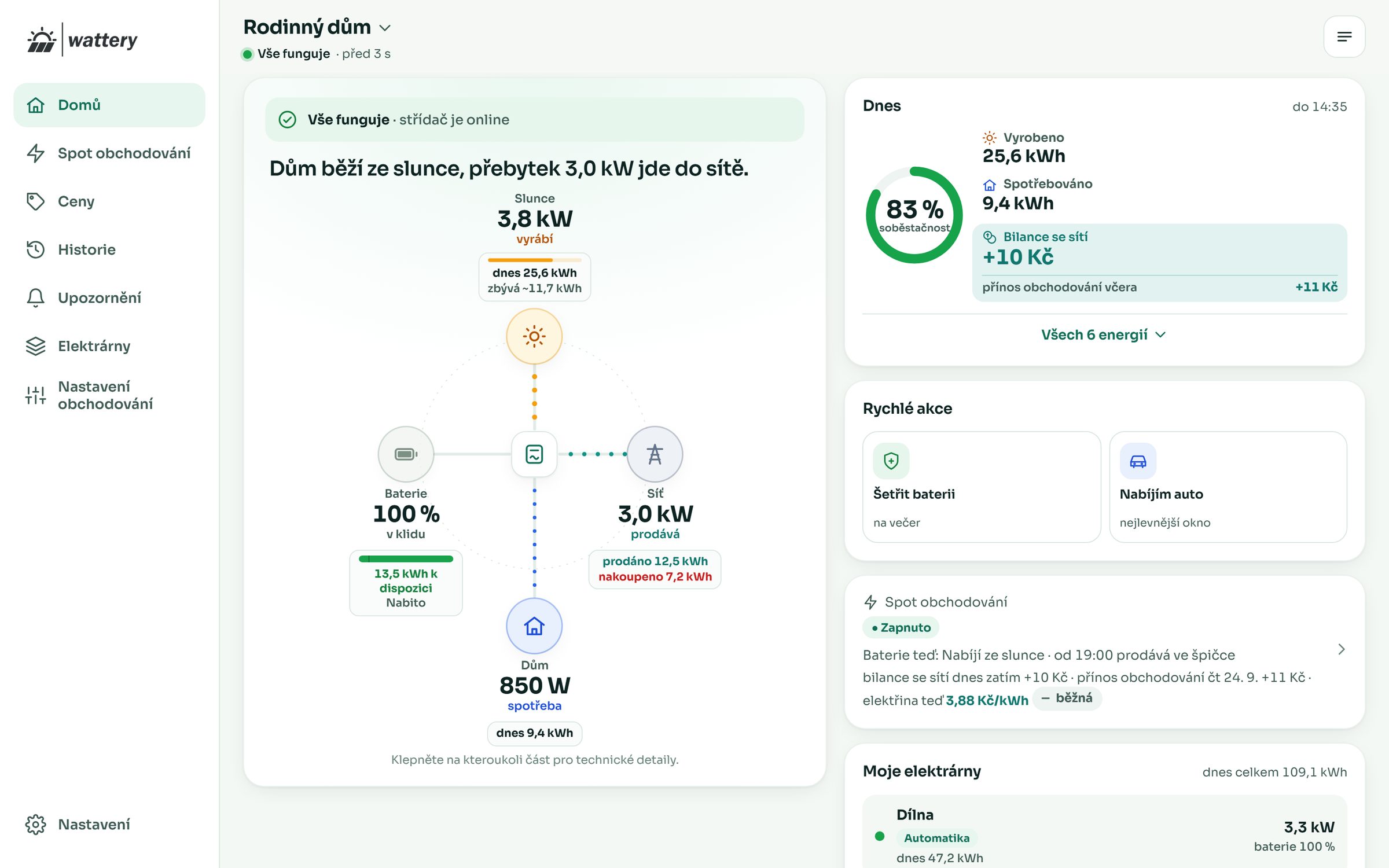Open Spot obchodování sidebar item
The width and height of the screenshot is (1389, 868).
coord(109,153)
